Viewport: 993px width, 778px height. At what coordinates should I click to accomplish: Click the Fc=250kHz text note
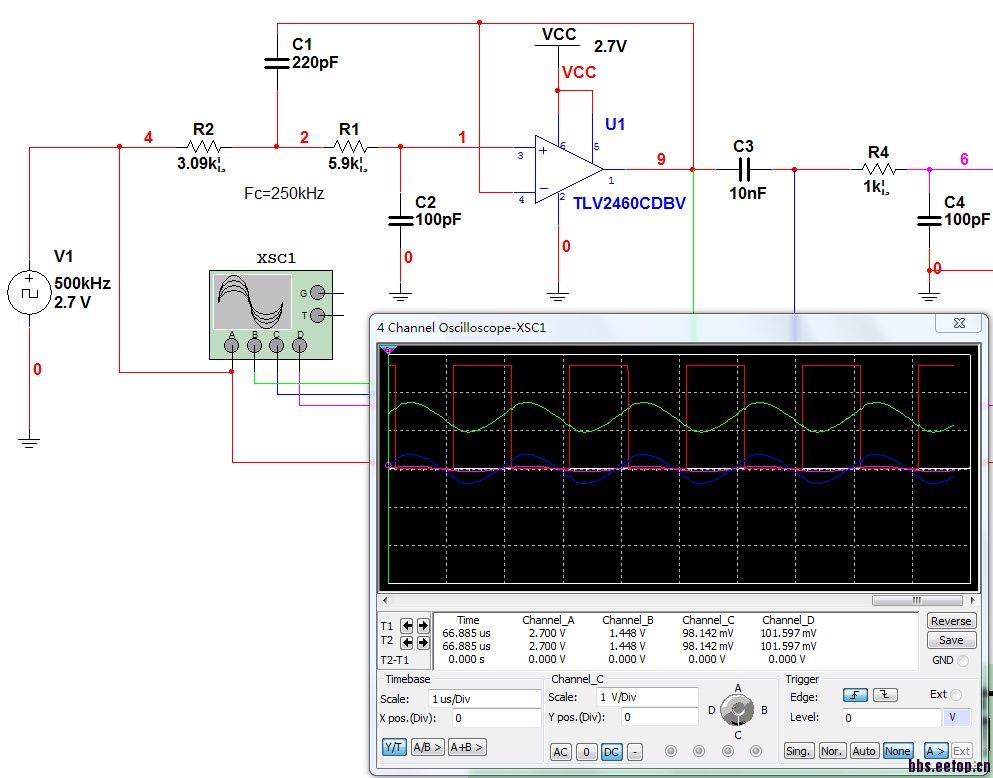pos(284,193)
